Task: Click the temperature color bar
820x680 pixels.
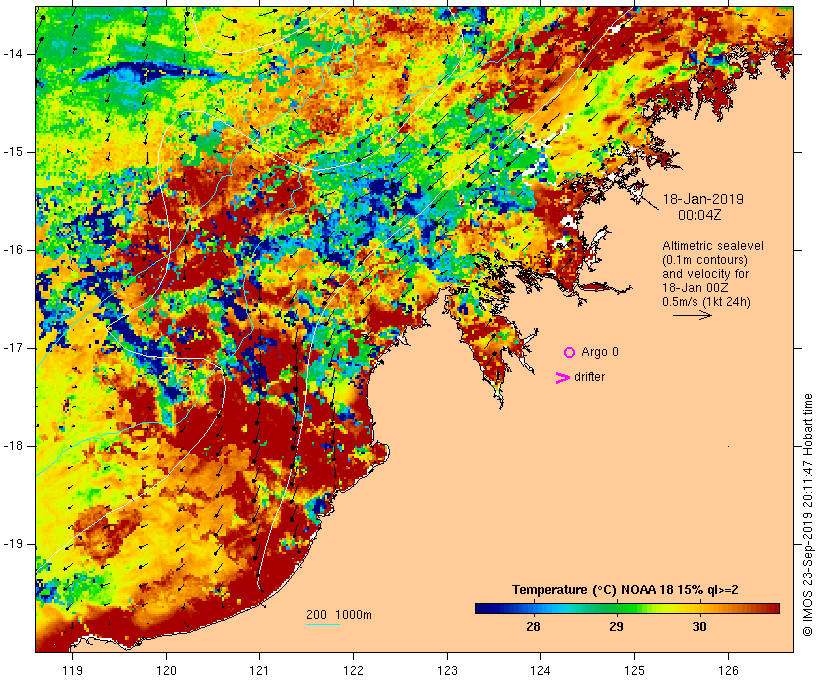Action: pyautogui.click(x=628, y=608)
